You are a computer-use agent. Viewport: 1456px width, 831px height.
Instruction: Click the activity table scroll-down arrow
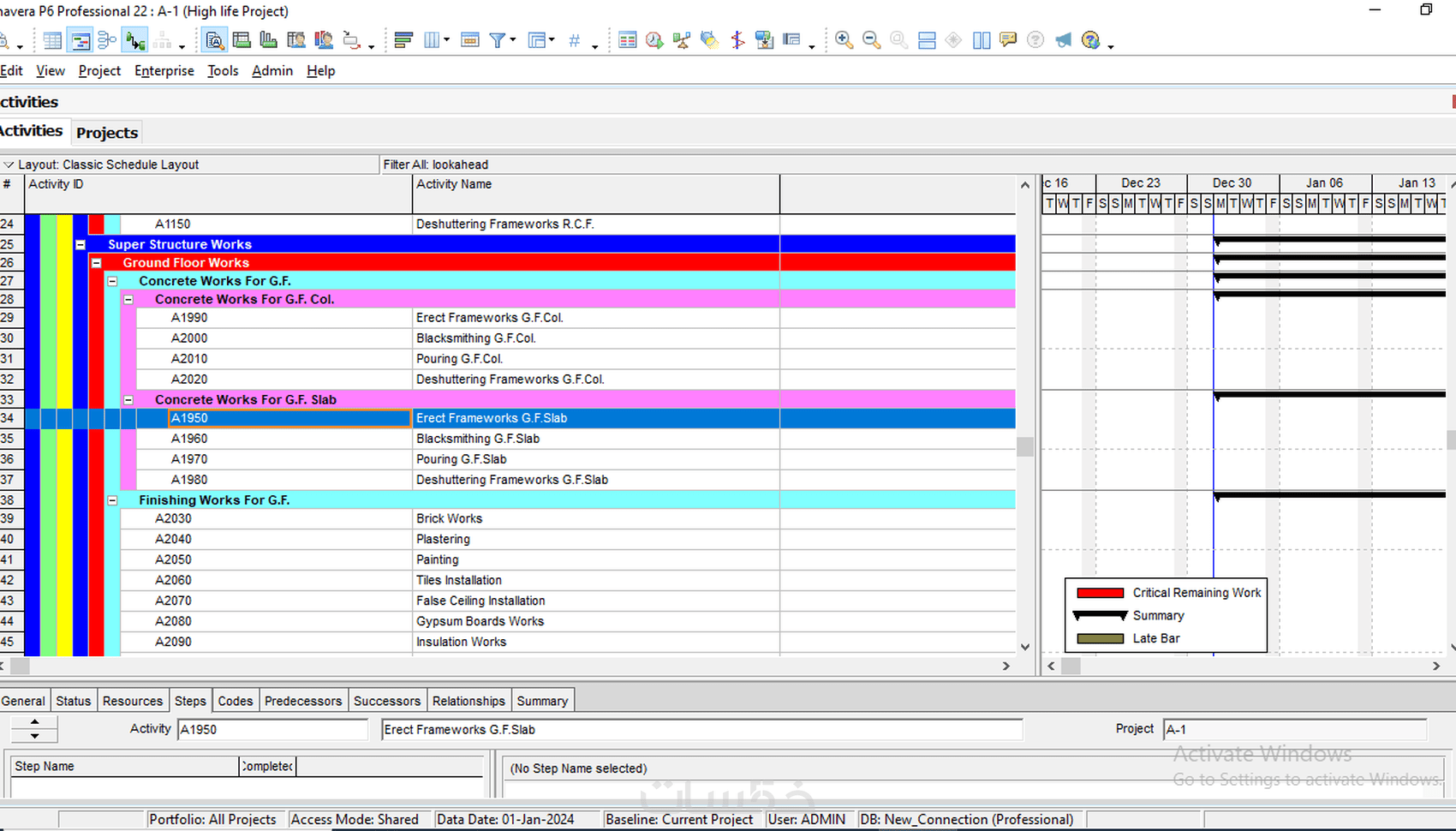tap(1025, 647)
